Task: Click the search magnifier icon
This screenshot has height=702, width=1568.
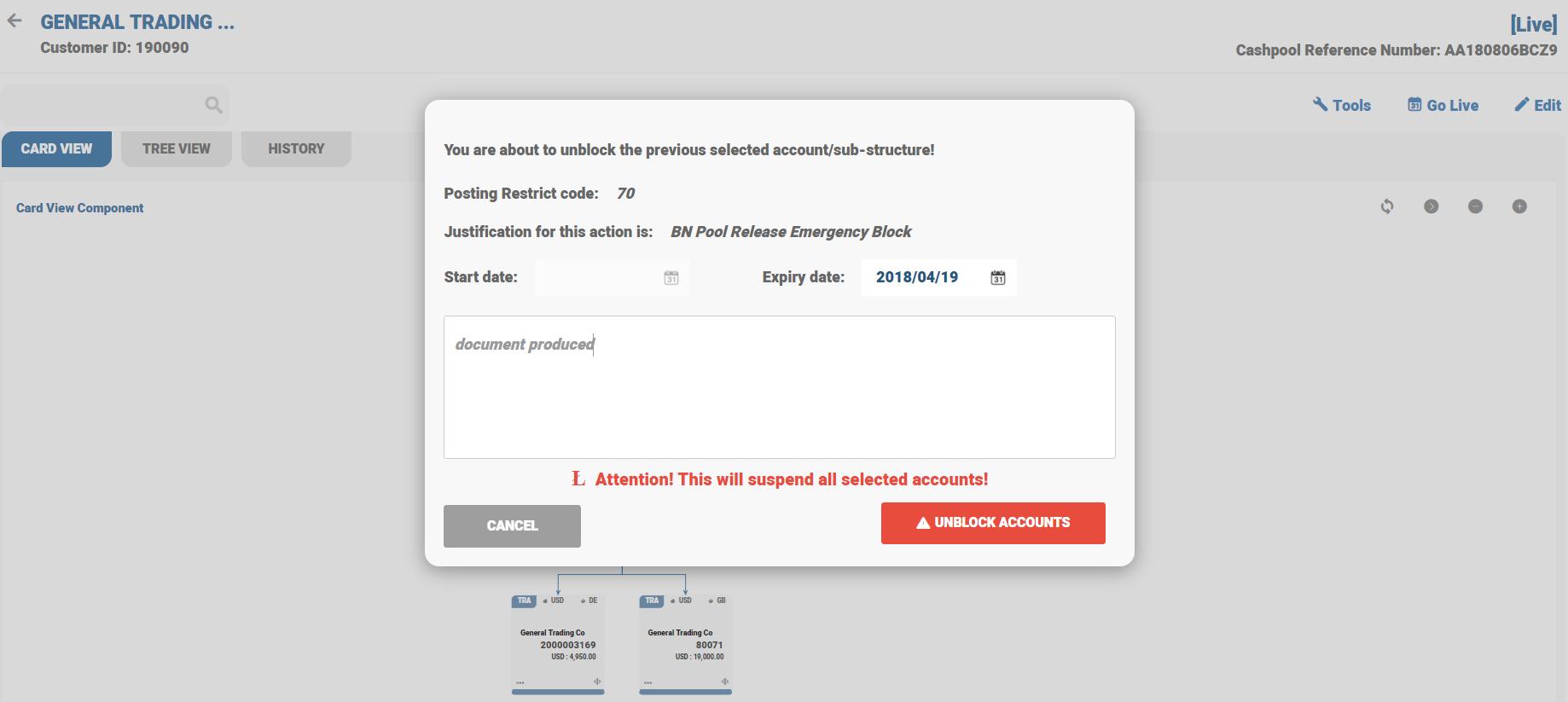Action: point(213,105)
